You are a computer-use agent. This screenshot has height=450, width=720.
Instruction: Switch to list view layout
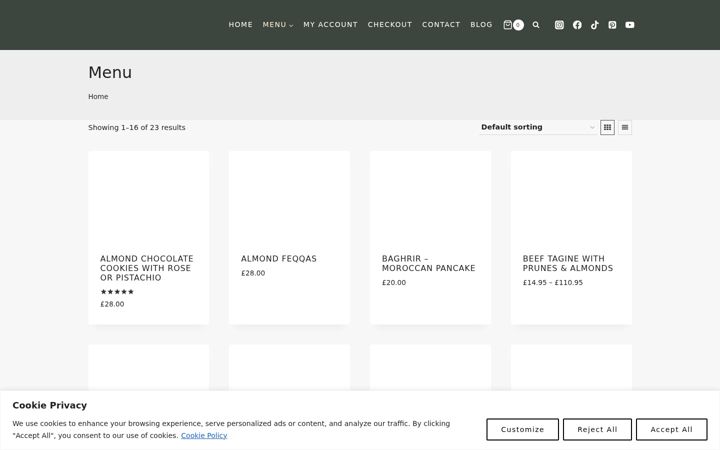(625, 127)
